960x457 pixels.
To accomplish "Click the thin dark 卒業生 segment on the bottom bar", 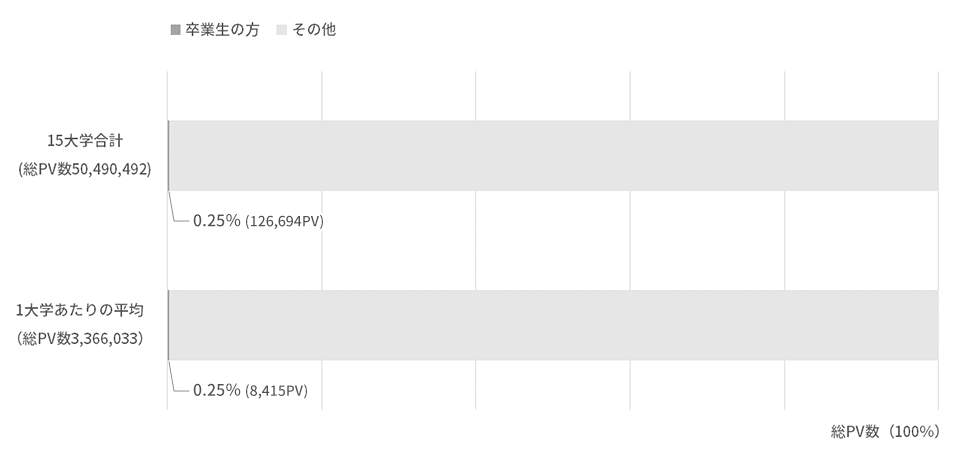I will [168, 325].
